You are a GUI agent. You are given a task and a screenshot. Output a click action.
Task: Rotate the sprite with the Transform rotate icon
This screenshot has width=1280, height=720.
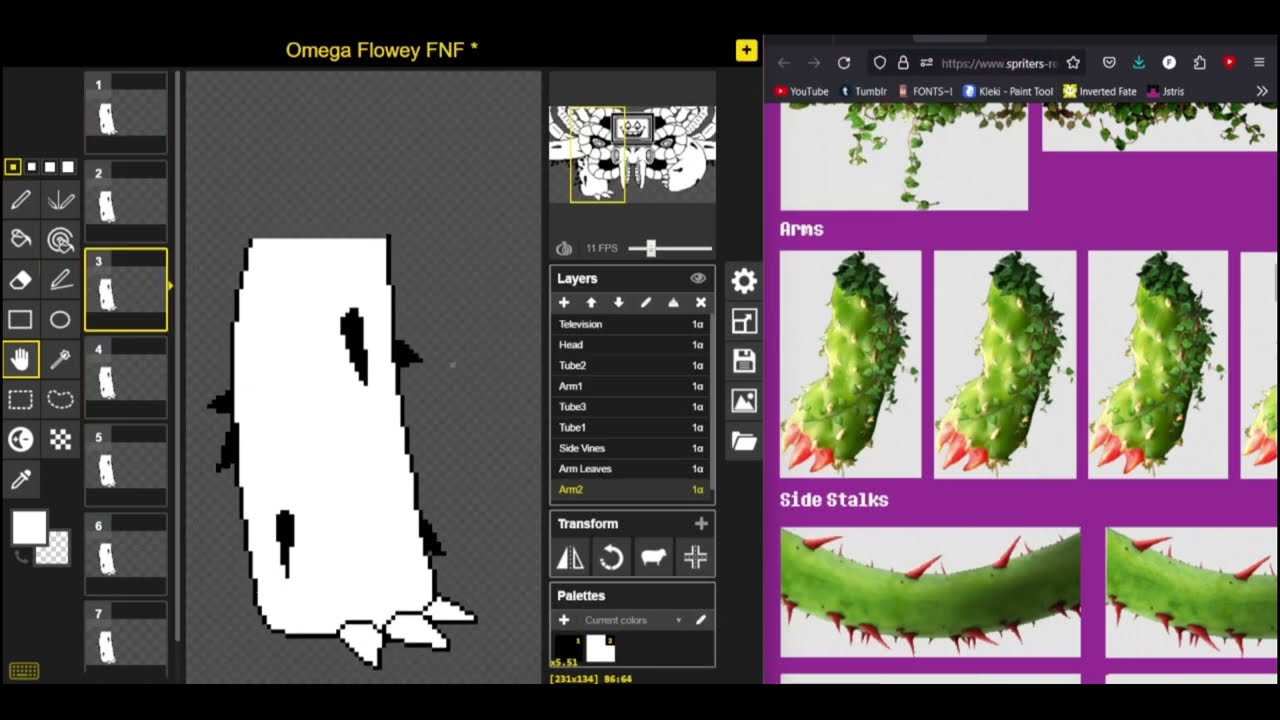tap(612, 558)
